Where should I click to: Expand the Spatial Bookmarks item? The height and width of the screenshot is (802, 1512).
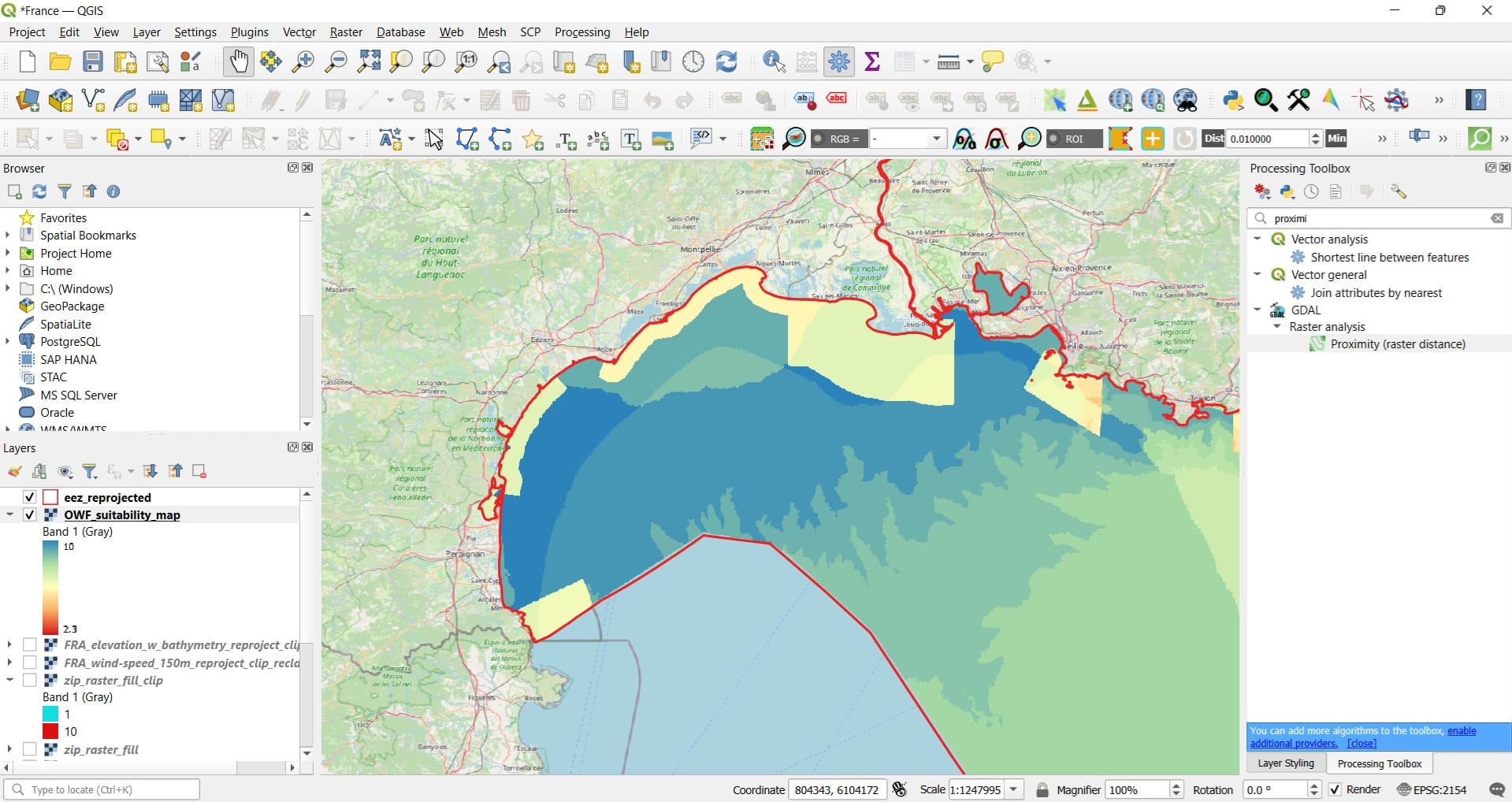pos(8,235)
